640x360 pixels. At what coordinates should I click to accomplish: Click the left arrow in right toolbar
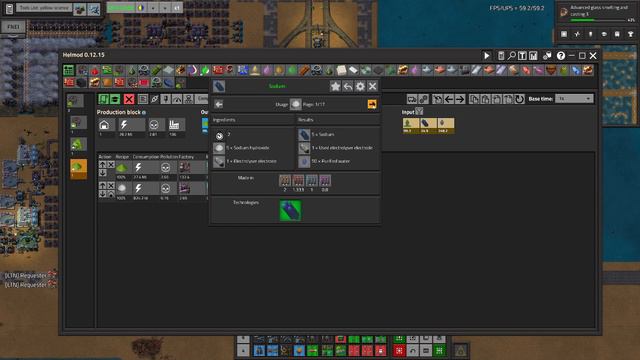click(x=449, y=99)
